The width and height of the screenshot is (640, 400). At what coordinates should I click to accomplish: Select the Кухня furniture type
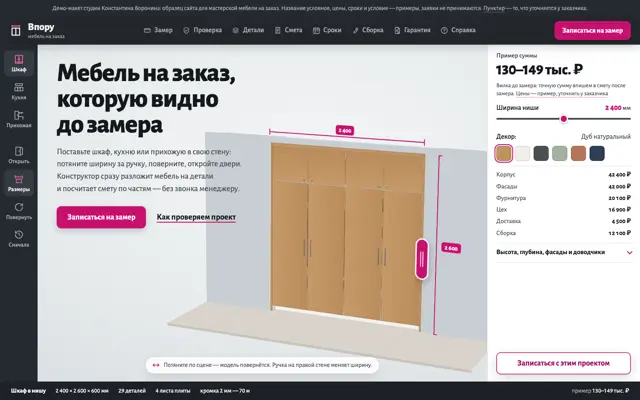(19, 91)
